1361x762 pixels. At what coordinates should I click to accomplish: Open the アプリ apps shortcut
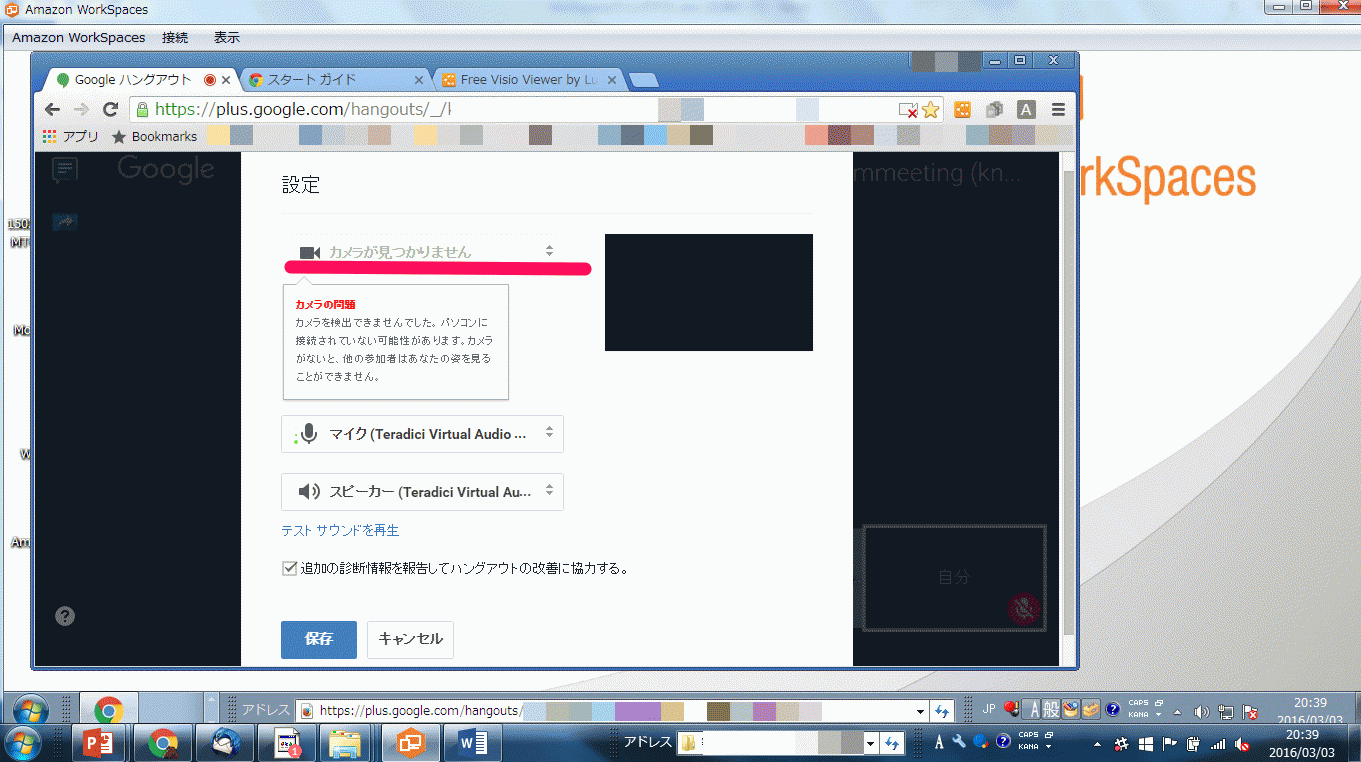click(71, 136)
